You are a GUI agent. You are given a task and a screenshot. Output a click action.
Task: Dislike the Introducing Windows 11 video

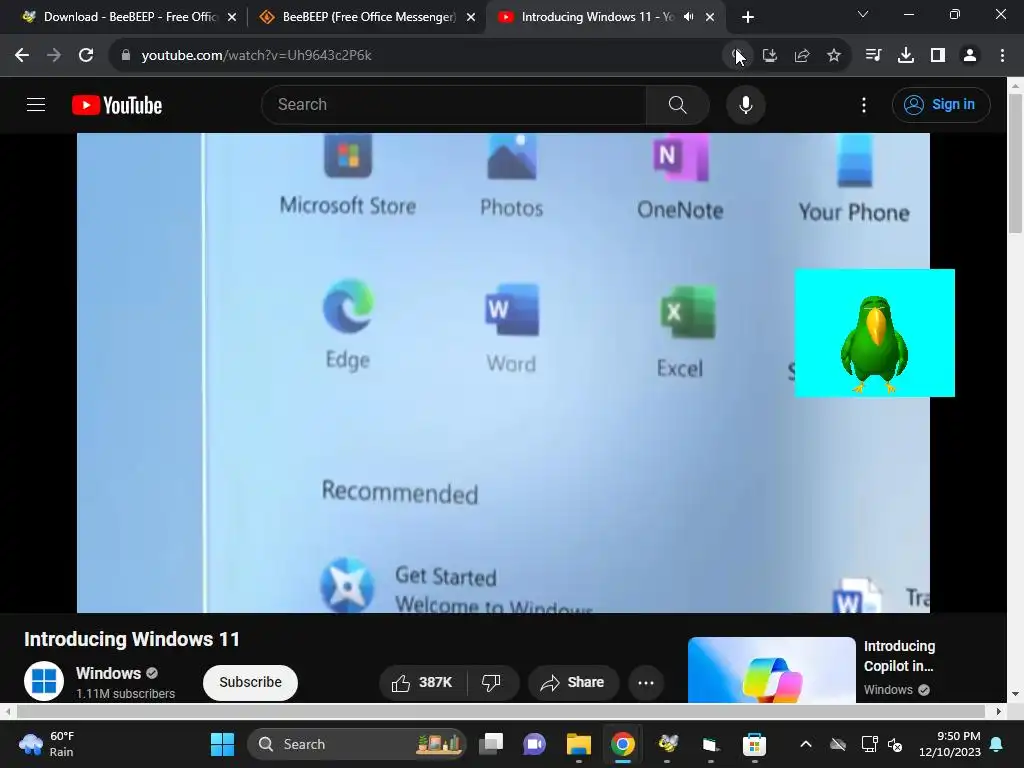491,682
